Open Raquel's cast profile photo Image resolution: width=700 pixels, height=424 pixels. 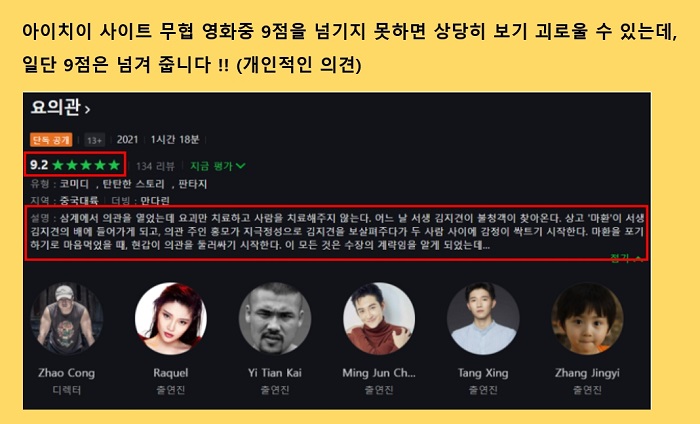click(171, 318)
